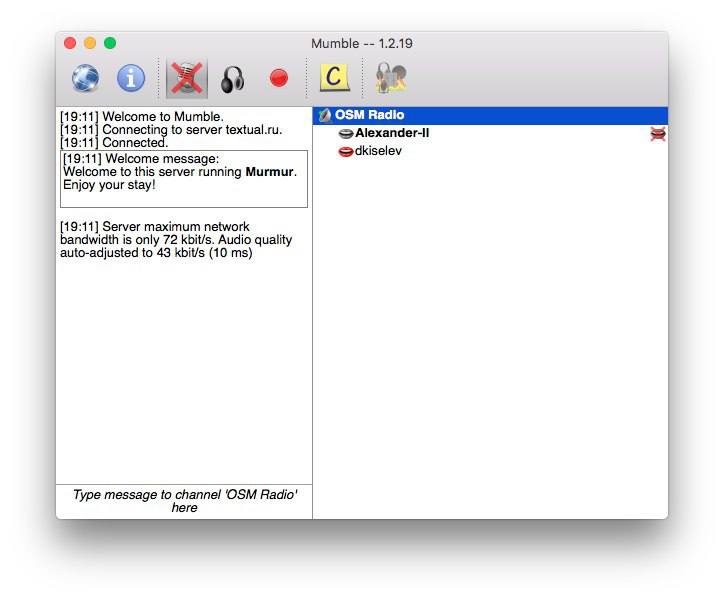The width and height of the screenshot is (724, 599).
Task: Click the 'Mumble -- 1.2.19' window title
Action: [362, 43]
